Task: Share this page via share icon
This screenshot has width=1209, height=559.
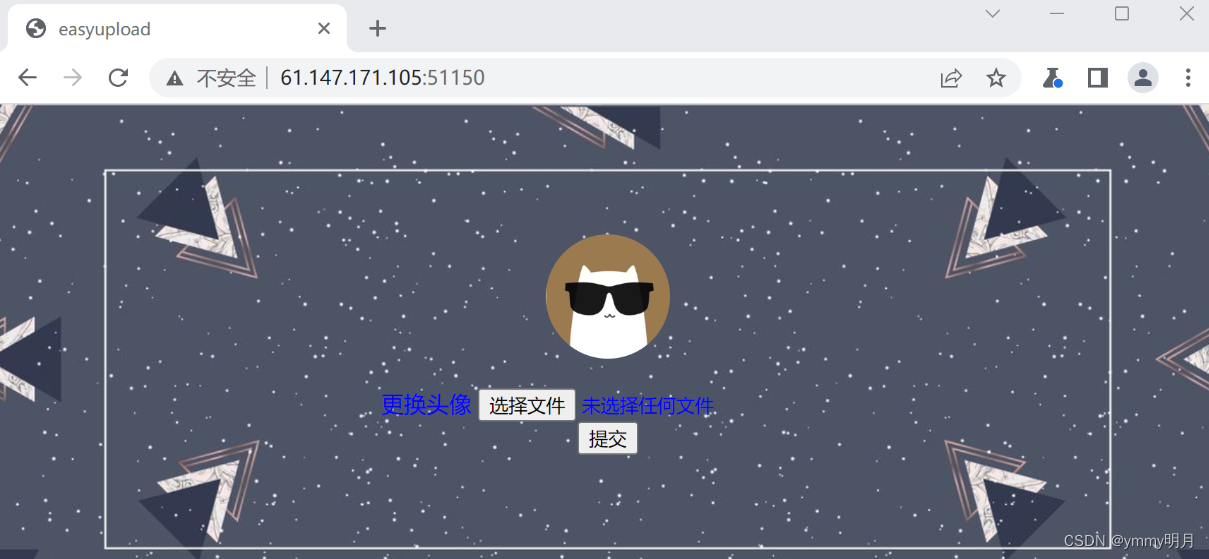Action: (951, 78)
